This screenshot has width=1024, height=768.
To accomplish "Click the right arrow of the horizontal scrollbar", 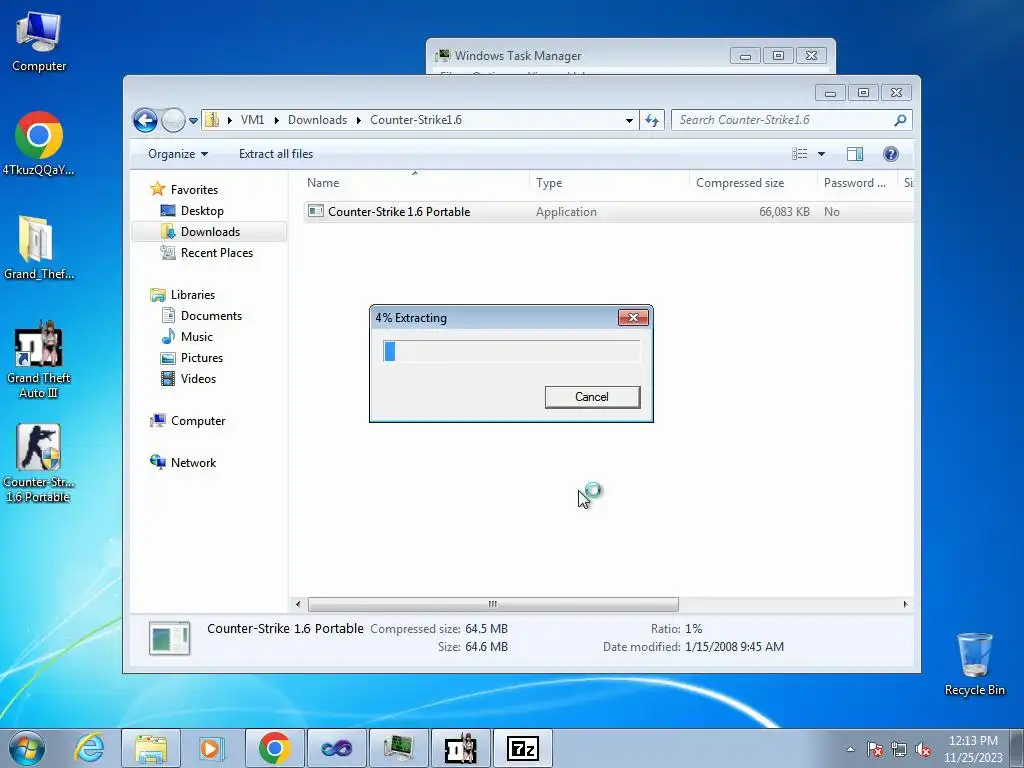I will (905, 604).
